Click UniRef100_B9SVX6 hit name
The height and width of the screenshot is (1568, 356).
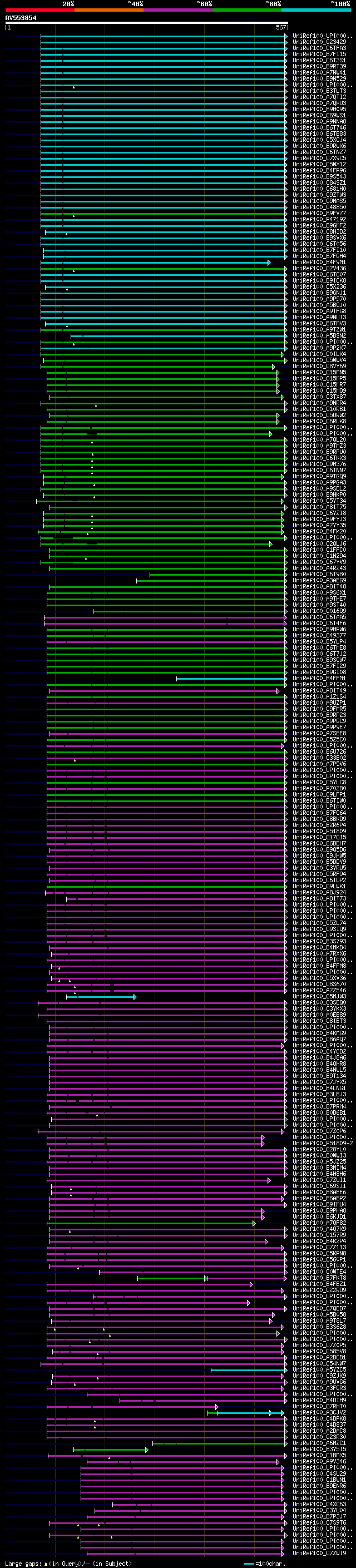pos(319,238)
